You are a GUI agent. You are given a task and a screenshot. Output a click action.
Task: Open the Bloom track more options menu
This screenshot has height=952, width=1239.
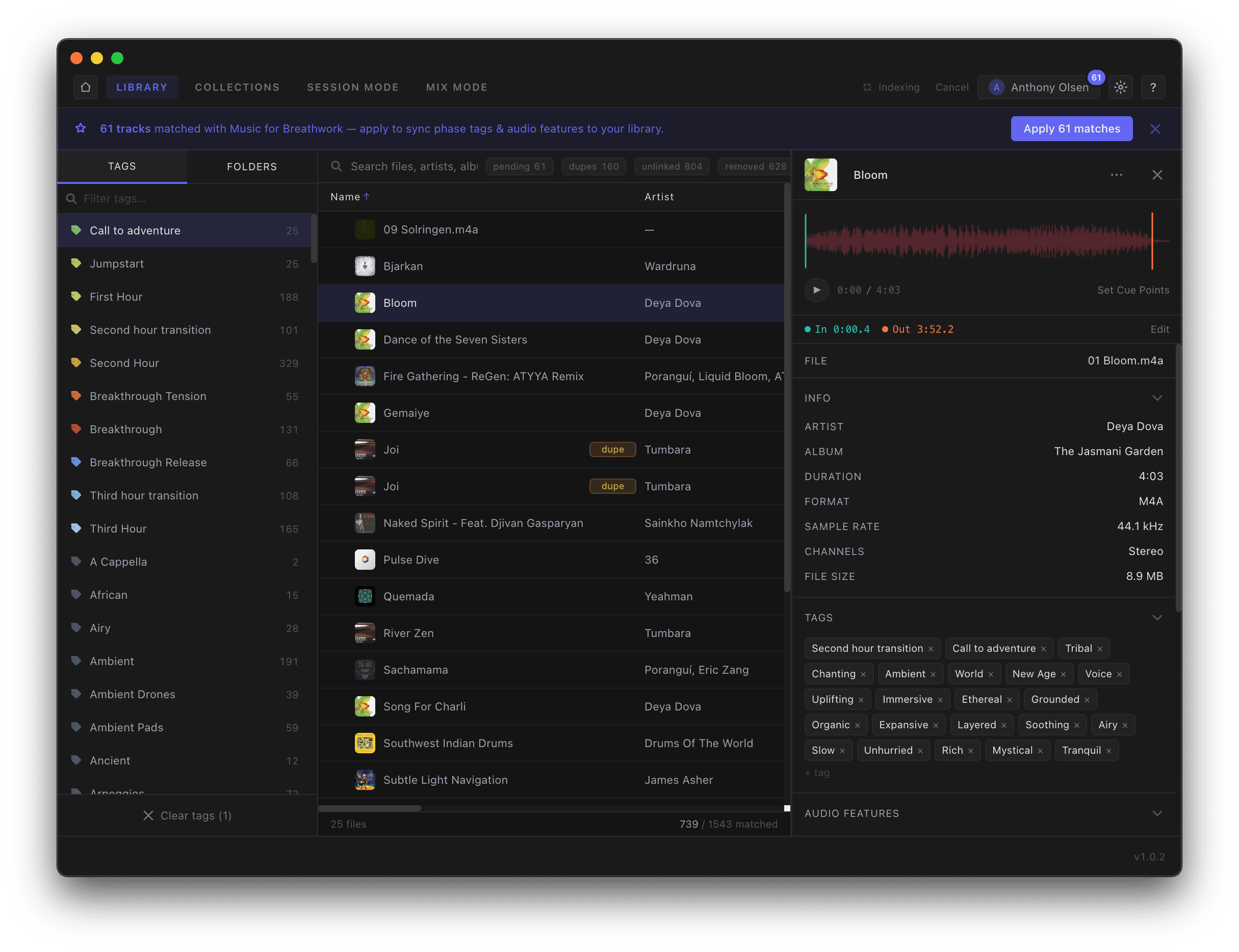point(1117,175)
